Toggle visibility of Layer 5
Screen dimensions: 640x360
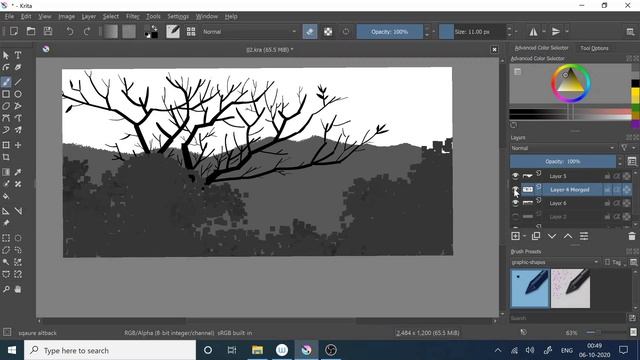point(516,176)
